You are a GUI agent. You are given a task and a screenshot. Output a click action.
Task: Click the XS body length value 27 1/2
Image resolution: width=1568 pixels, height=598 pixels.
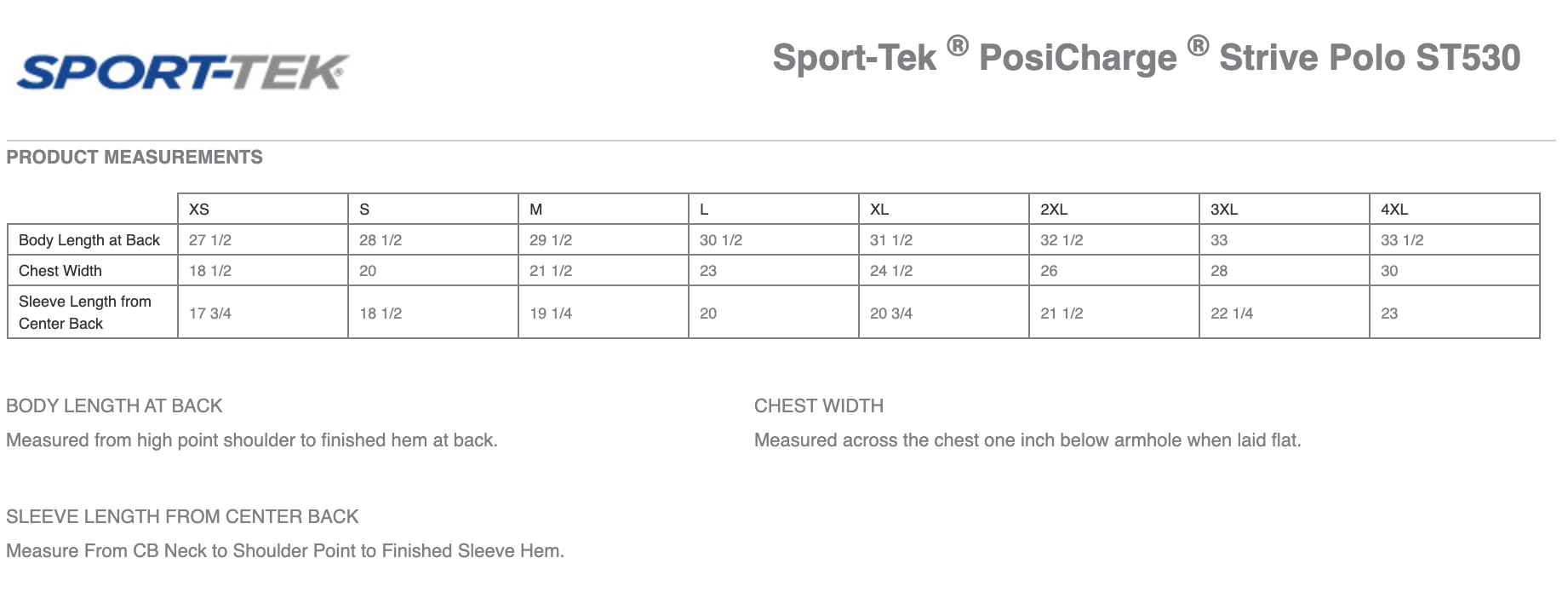click(x=210, y=240)
